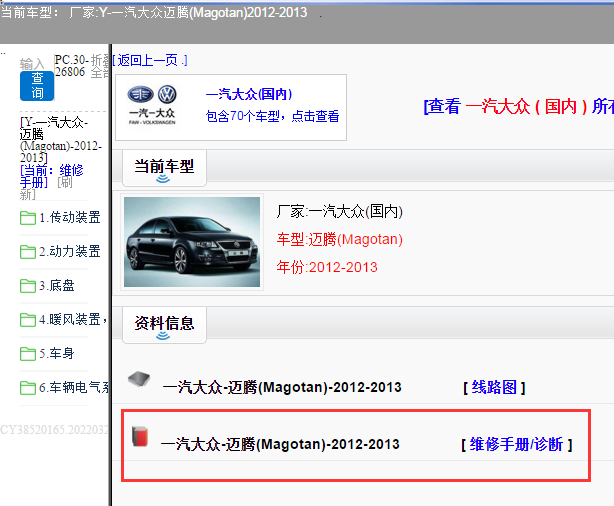The width and height of the screenshot is (614, 506).
Task: Open folder icon for 5.车身
Action: coord(28,354)
